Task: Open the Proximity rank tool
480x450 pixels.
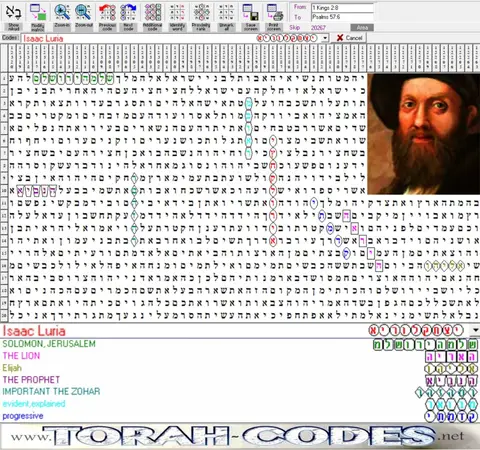Action: (x=201, y=17)
